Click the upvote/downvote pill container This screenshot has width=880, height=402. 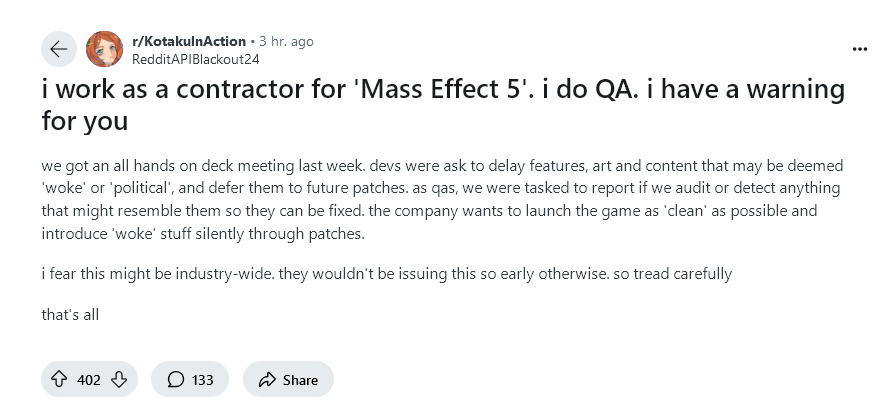[89, 380]
